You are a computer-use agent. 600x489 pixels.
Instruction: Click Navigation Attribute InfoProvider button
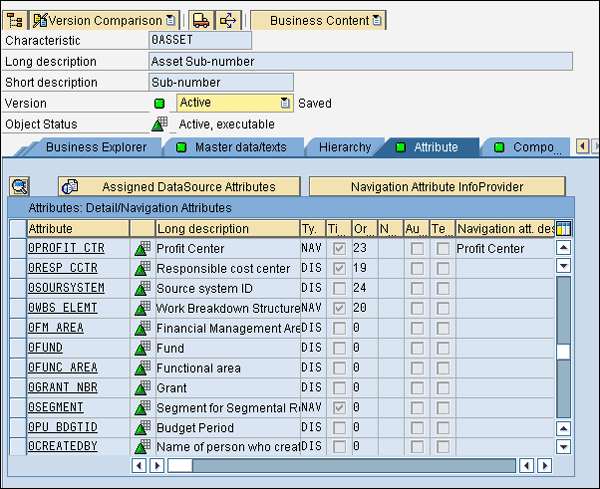coord(436,186)
